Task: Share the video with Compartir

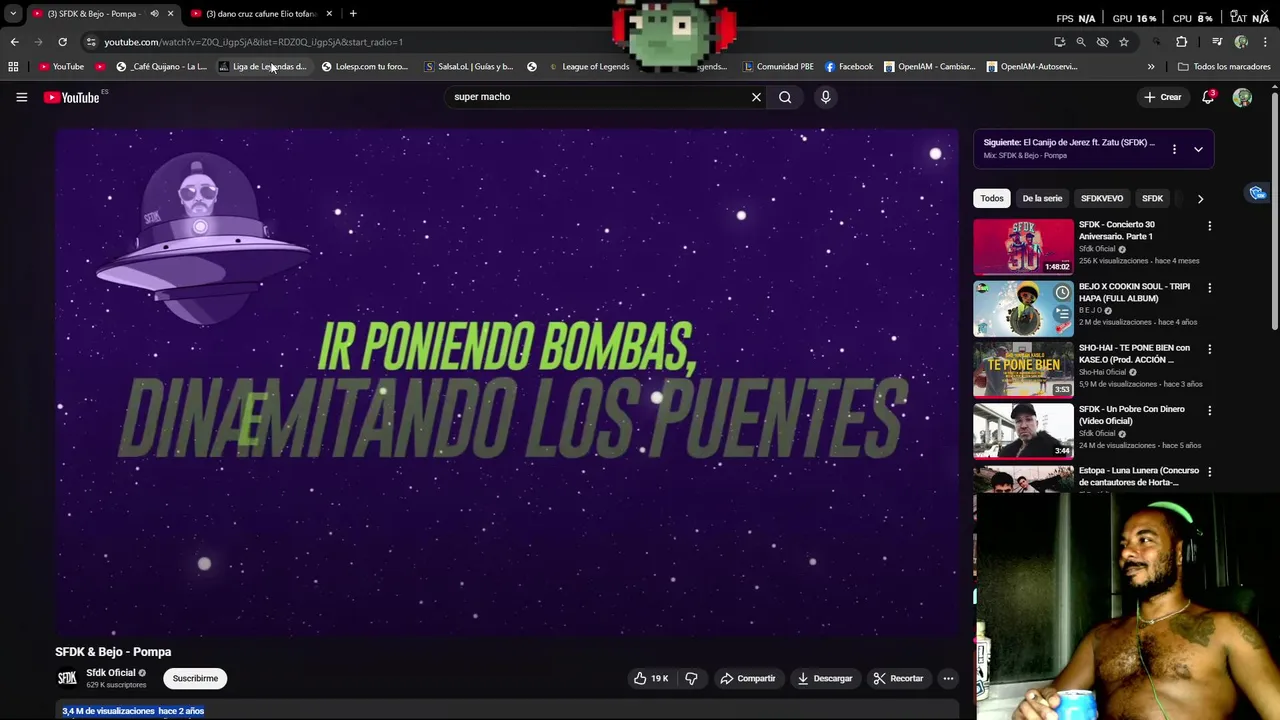Action: (x=748, y=678)
